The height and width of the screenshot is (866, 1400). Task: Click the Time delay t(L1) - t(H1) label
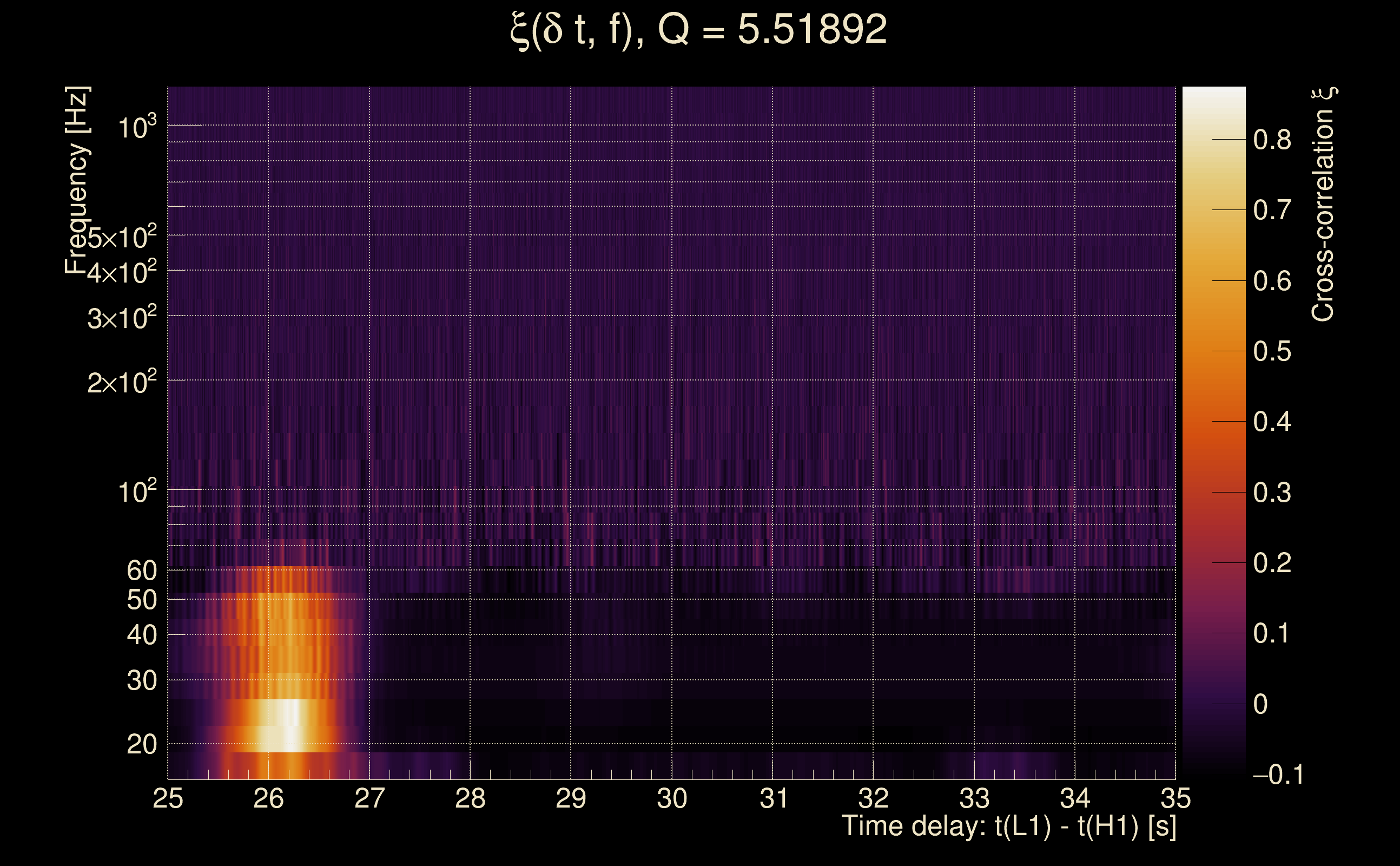click(1008, 826)
